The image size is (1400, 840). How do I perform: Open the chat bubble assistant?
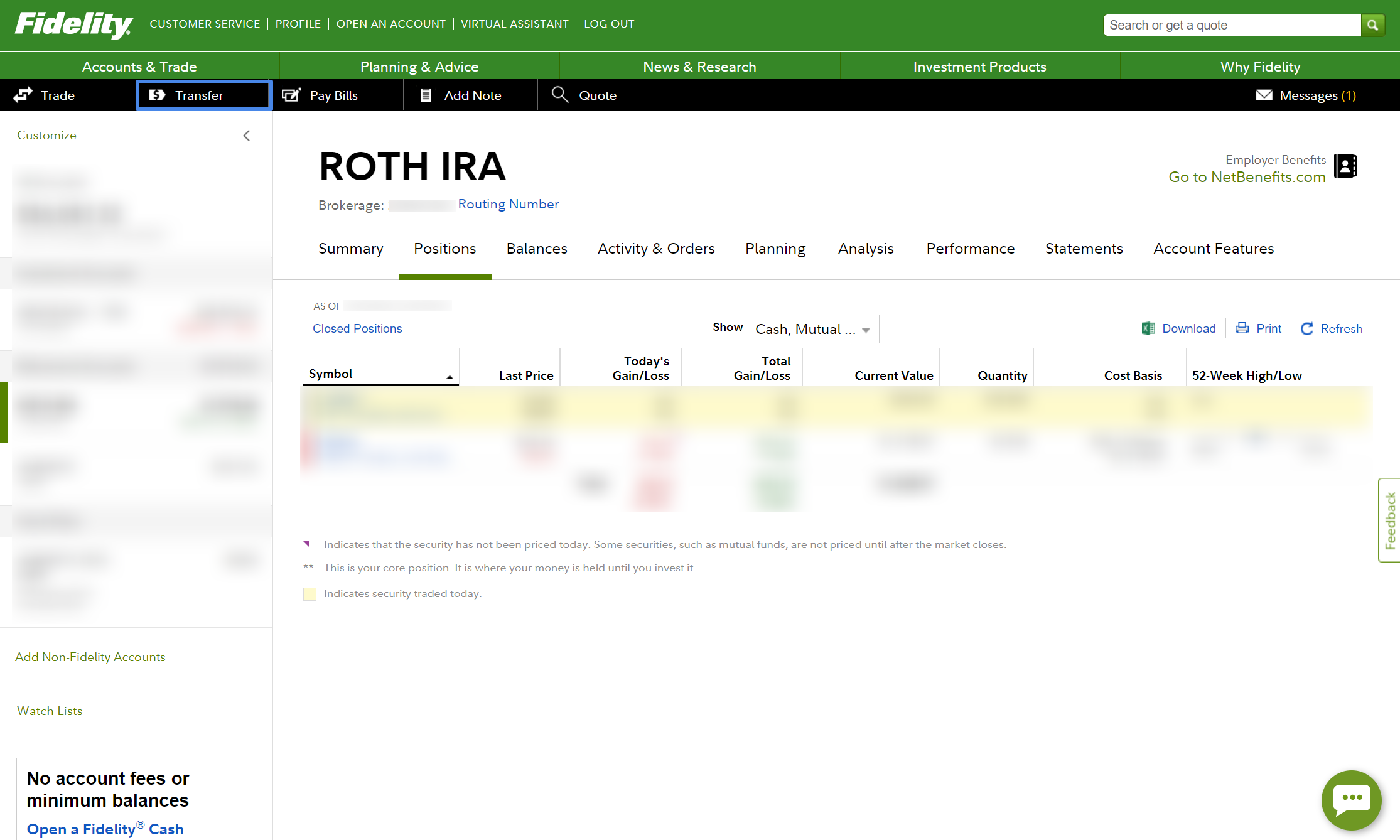[1351, 800]
